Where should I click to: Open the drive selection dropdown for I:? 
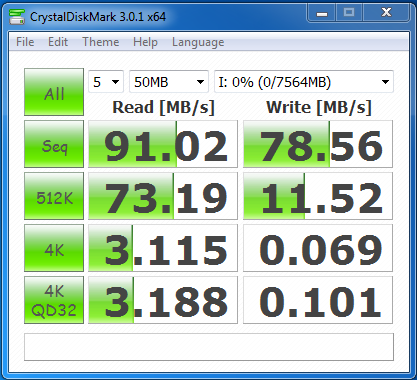click(x=304, y=82)
